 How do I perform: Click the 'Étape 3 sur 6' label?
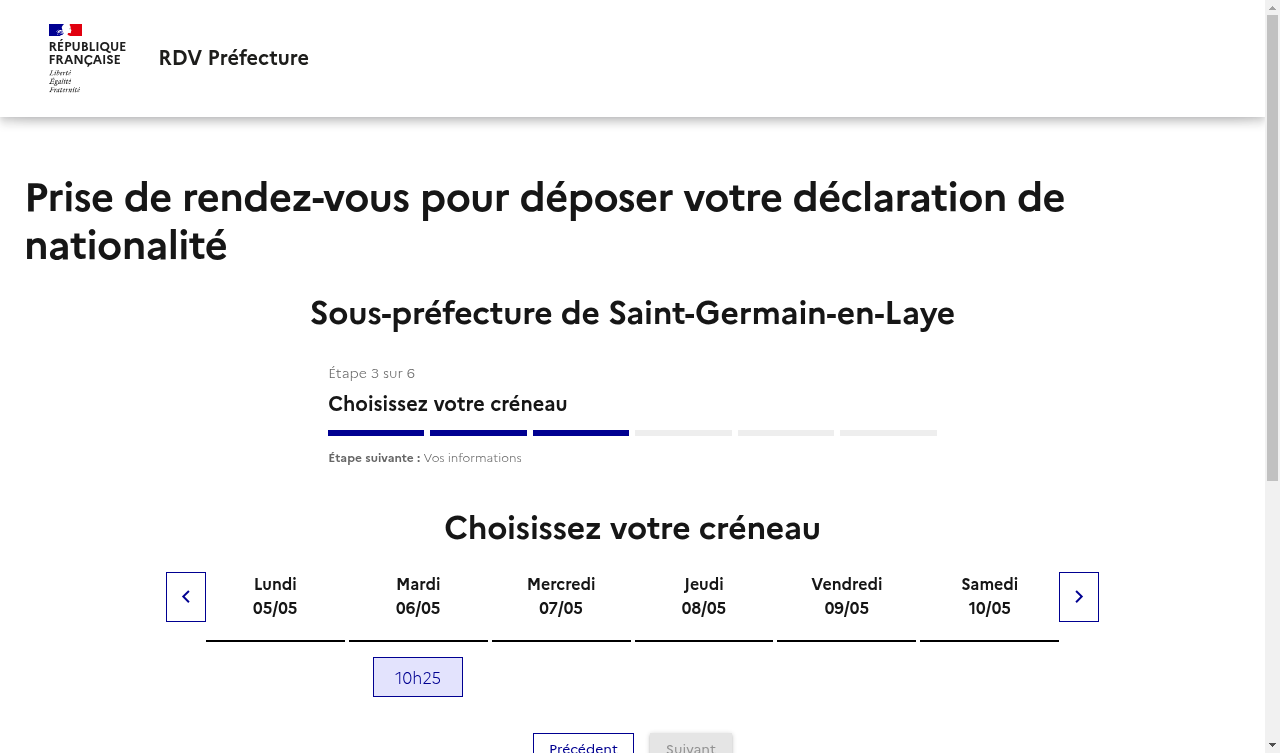pyautogui.click(x=372, y=373)
